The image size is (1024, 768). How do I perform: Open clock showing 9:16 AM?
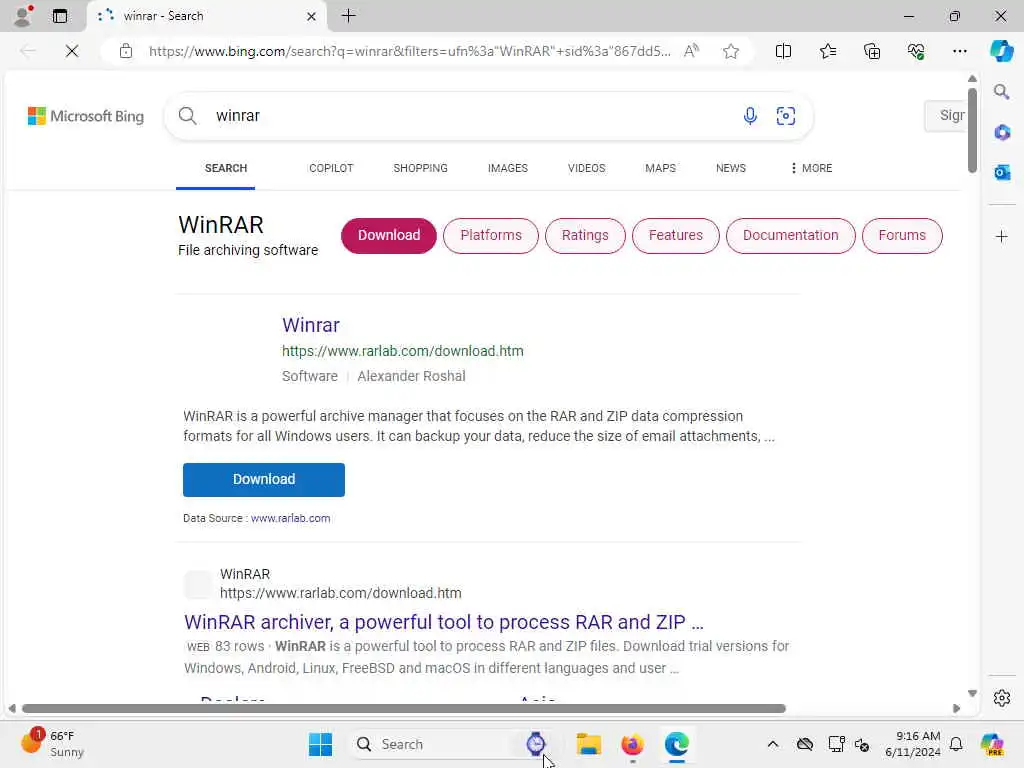coord(913,744)
